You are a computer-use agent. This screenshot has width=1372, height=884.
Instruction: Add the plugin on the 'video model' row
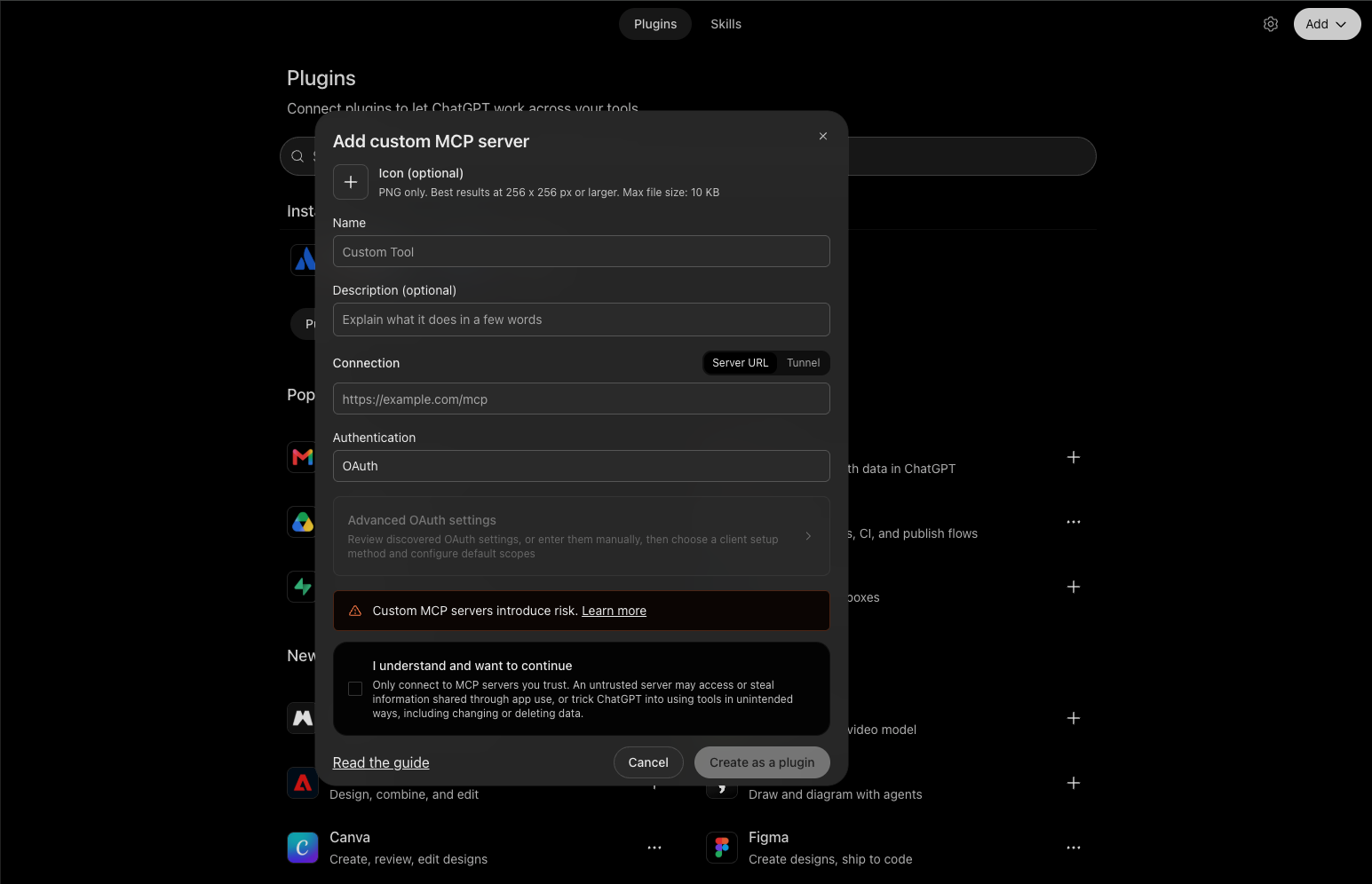coord(1074,718)
